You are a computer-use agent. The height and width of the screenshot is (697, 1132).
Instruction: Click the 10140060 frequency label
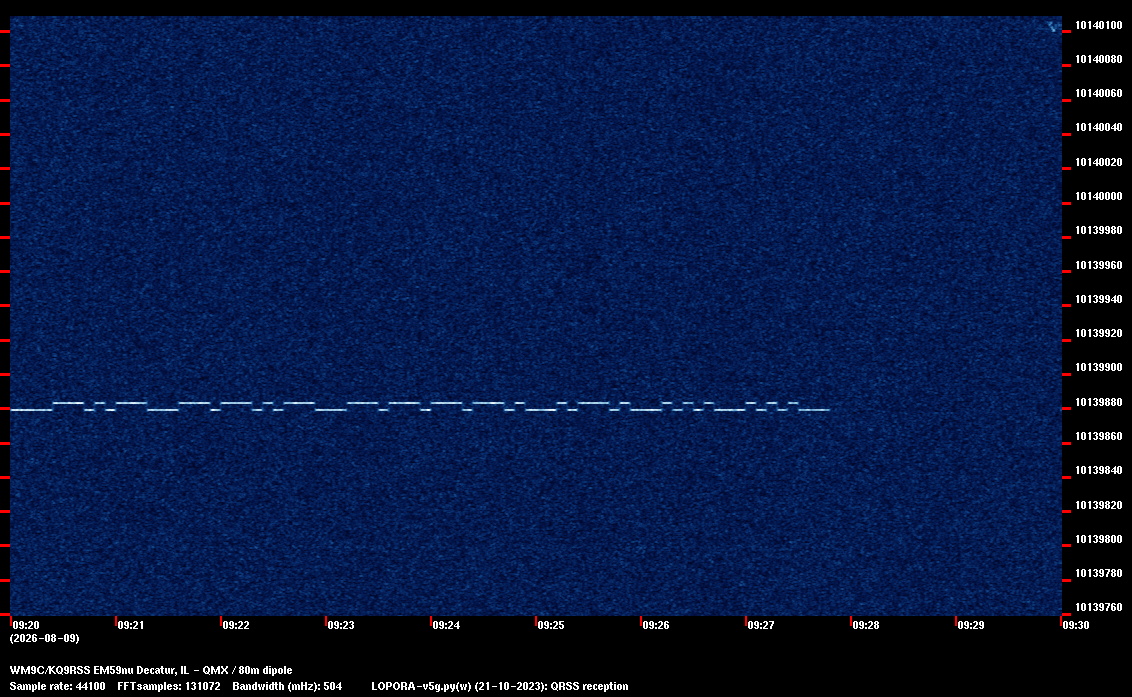coord(1098,93)
